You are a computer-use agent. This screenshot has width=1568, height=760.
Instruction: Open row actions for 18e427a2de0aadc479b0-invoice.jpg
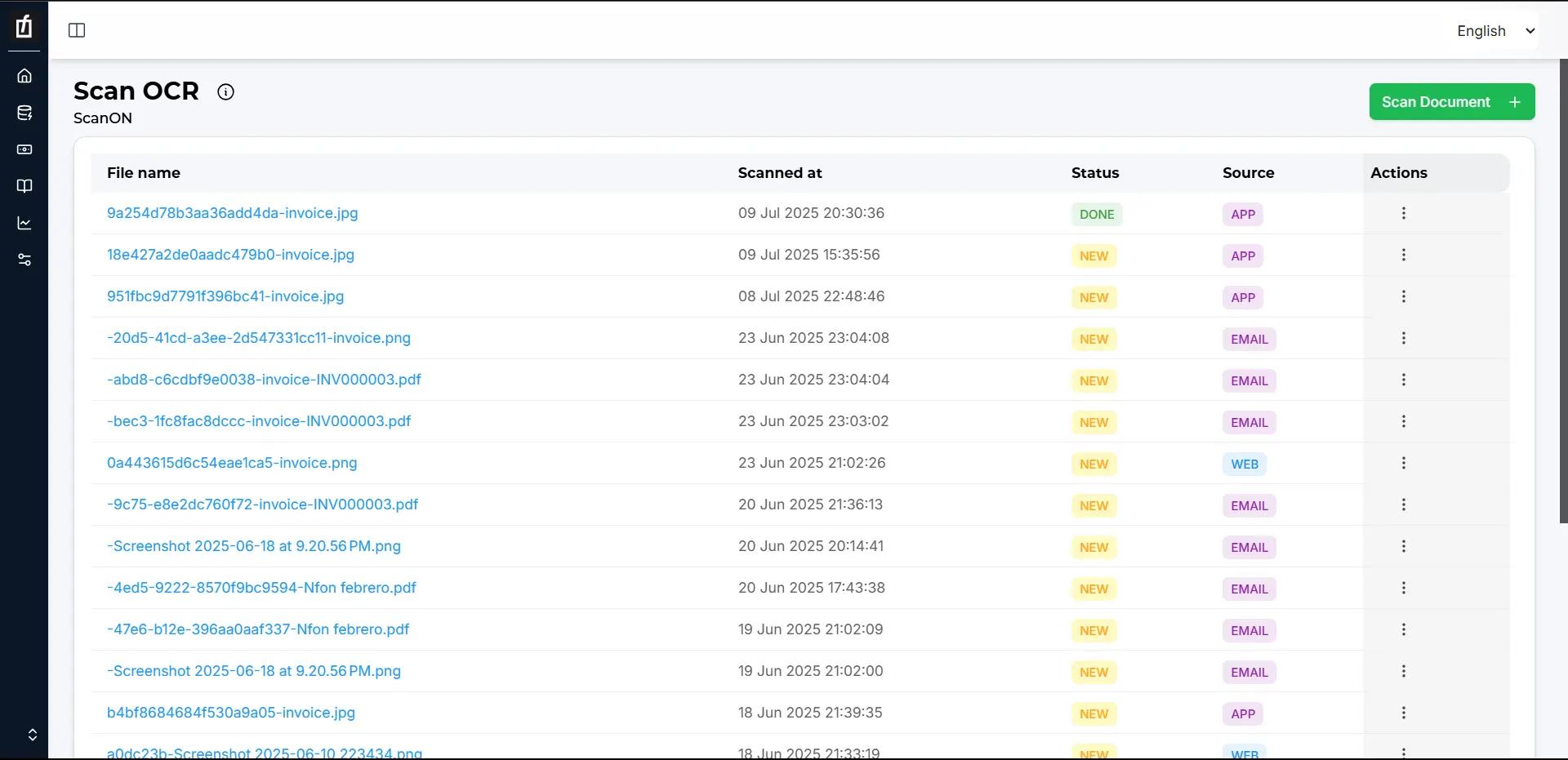point(1403,255)
